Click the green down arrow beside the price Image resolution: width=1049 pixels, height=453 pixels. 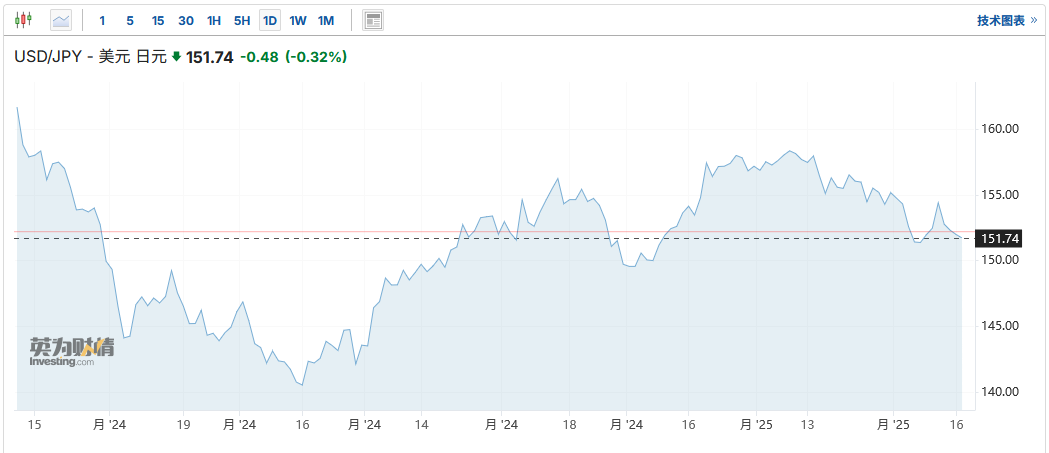177,57
